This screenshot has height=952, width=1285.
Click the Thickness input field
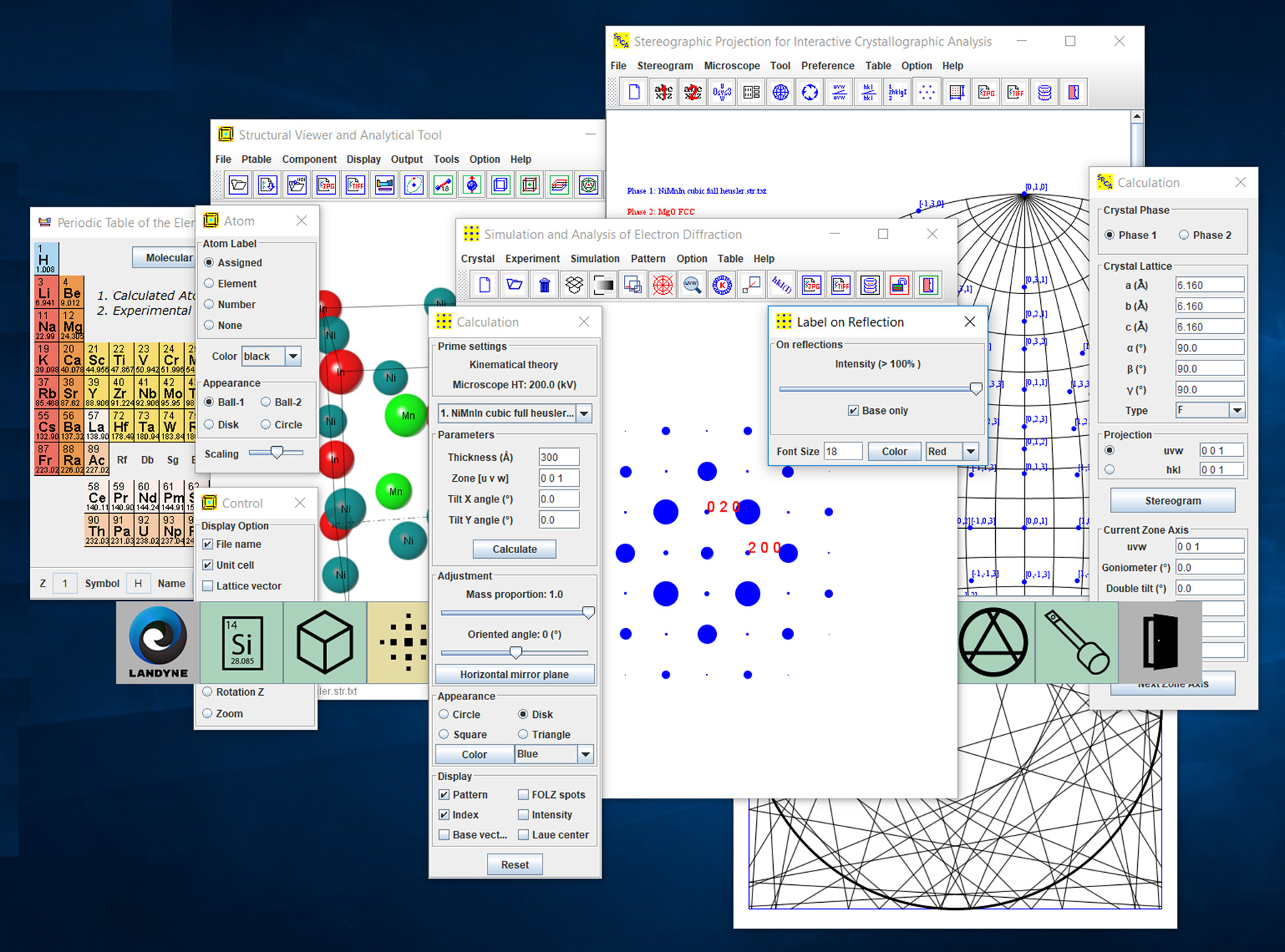[x=558, y=457]
